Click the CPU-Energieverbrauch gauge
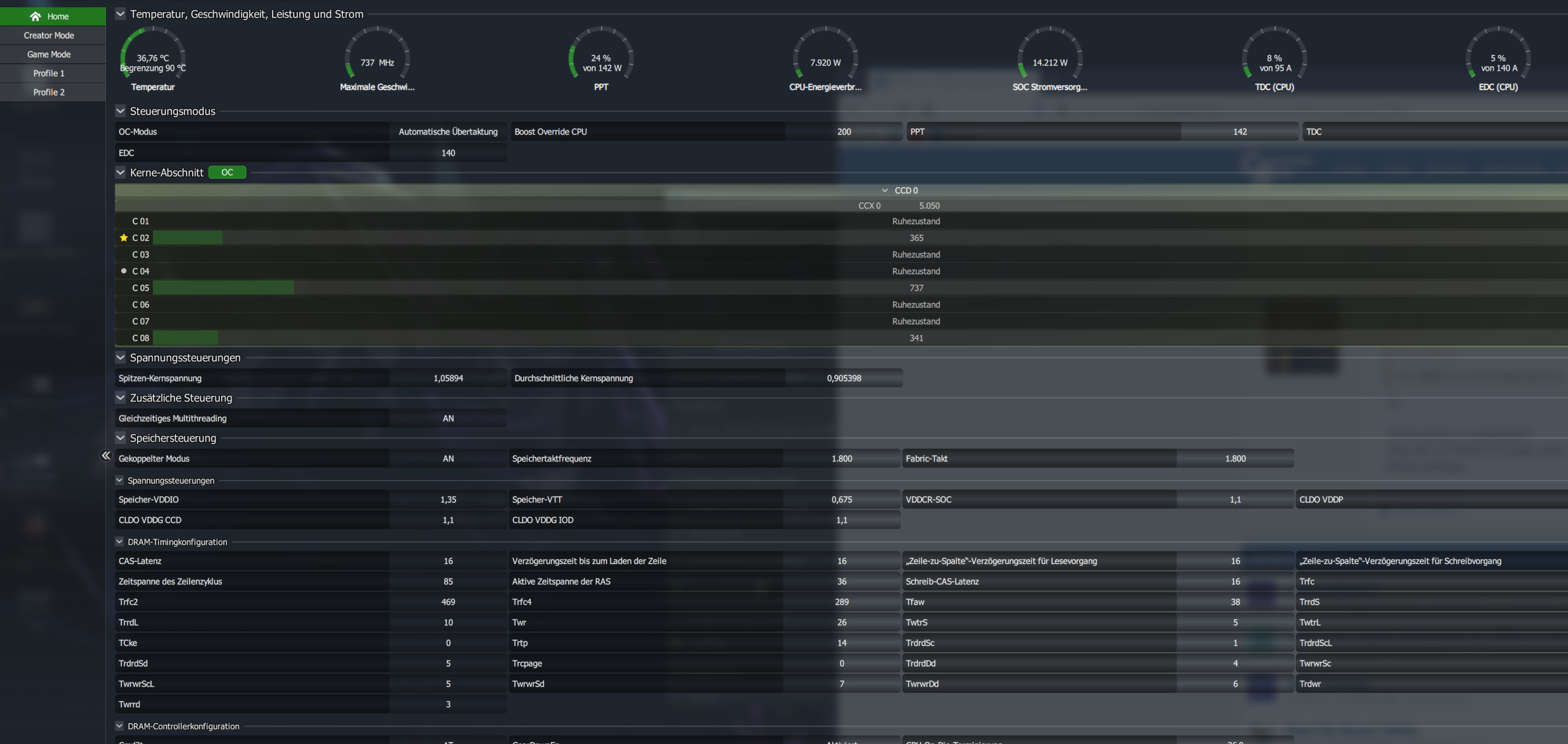The width and height of the screenshot is (1568, 744). click(x=825, y=58)
